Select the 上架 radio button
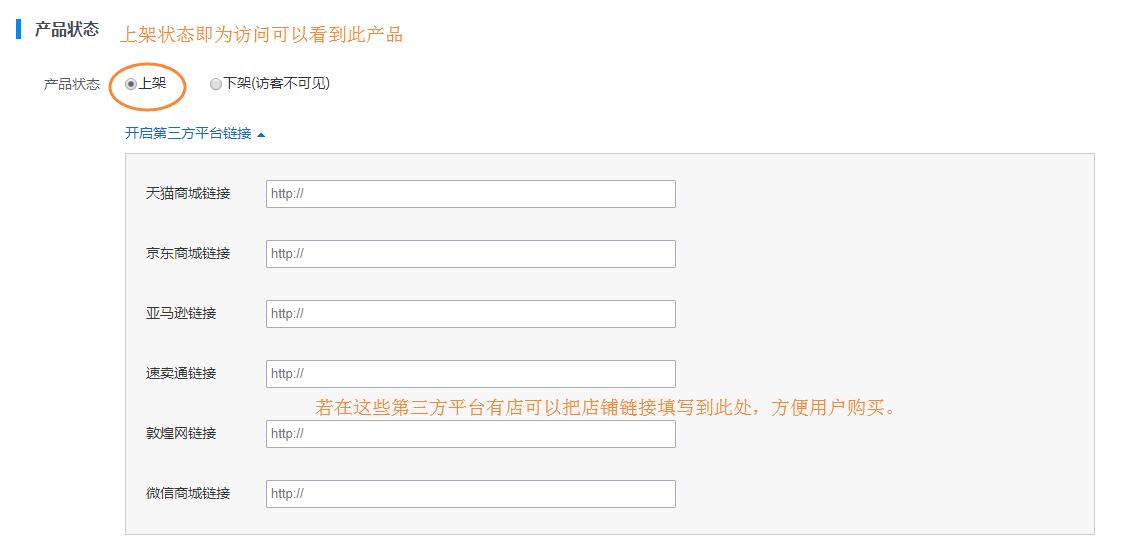This screenshot has height=549, width=1131. (x=131, y=85)
